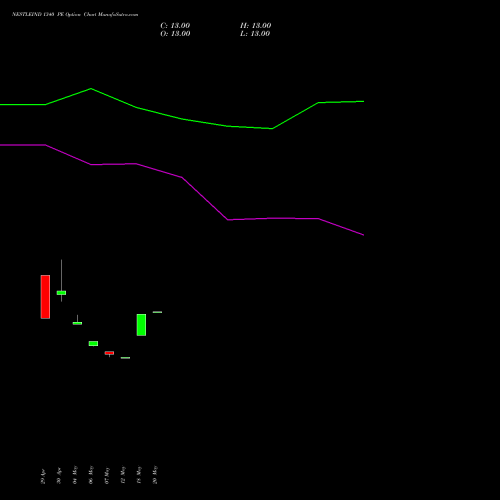Click the '30 Apr' date axis label
Screen dimensions: 500x500
[59, 476]
